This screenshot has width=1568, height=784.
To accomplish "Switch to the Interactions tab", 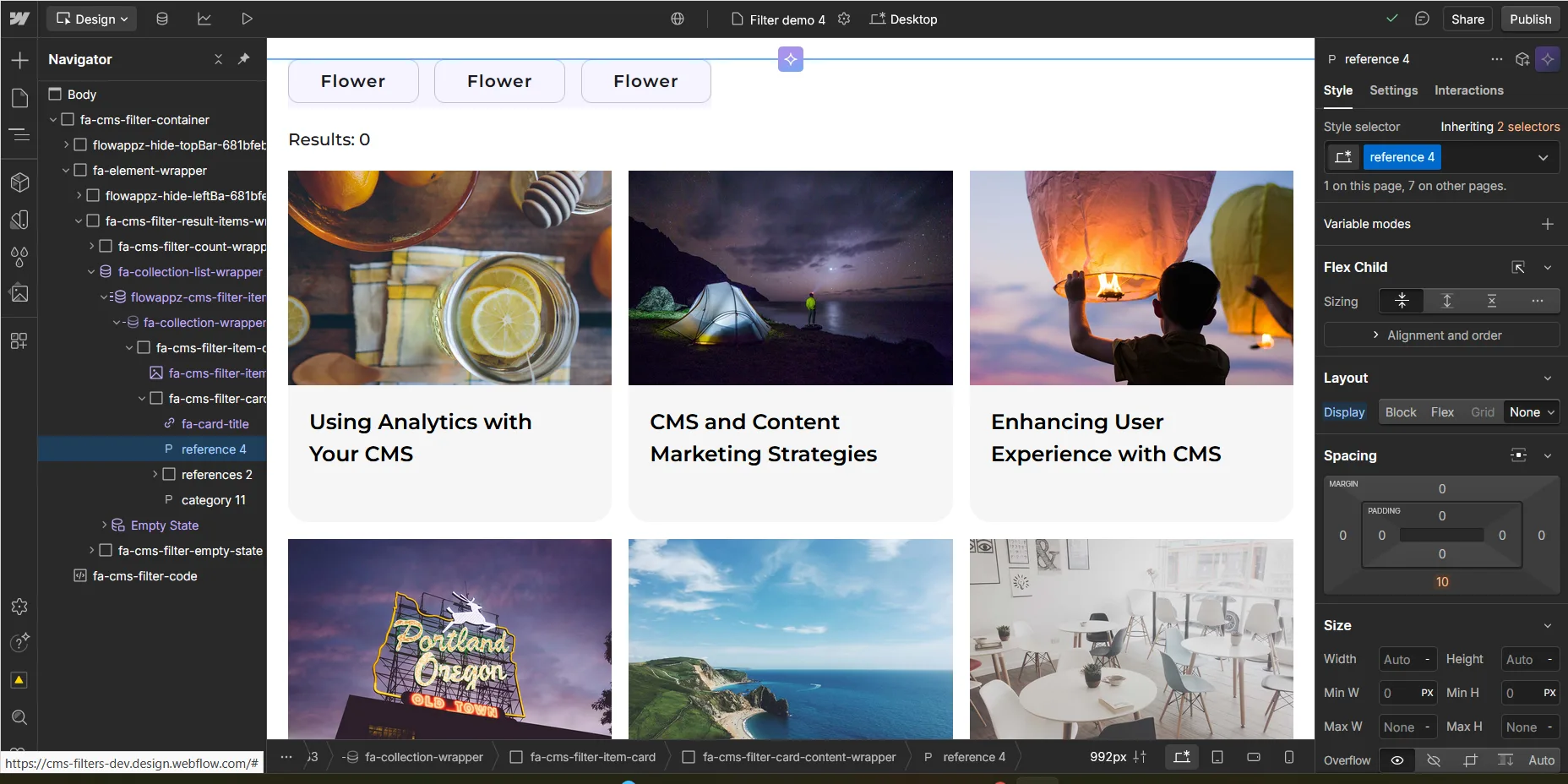I will tap(1469, 90).
